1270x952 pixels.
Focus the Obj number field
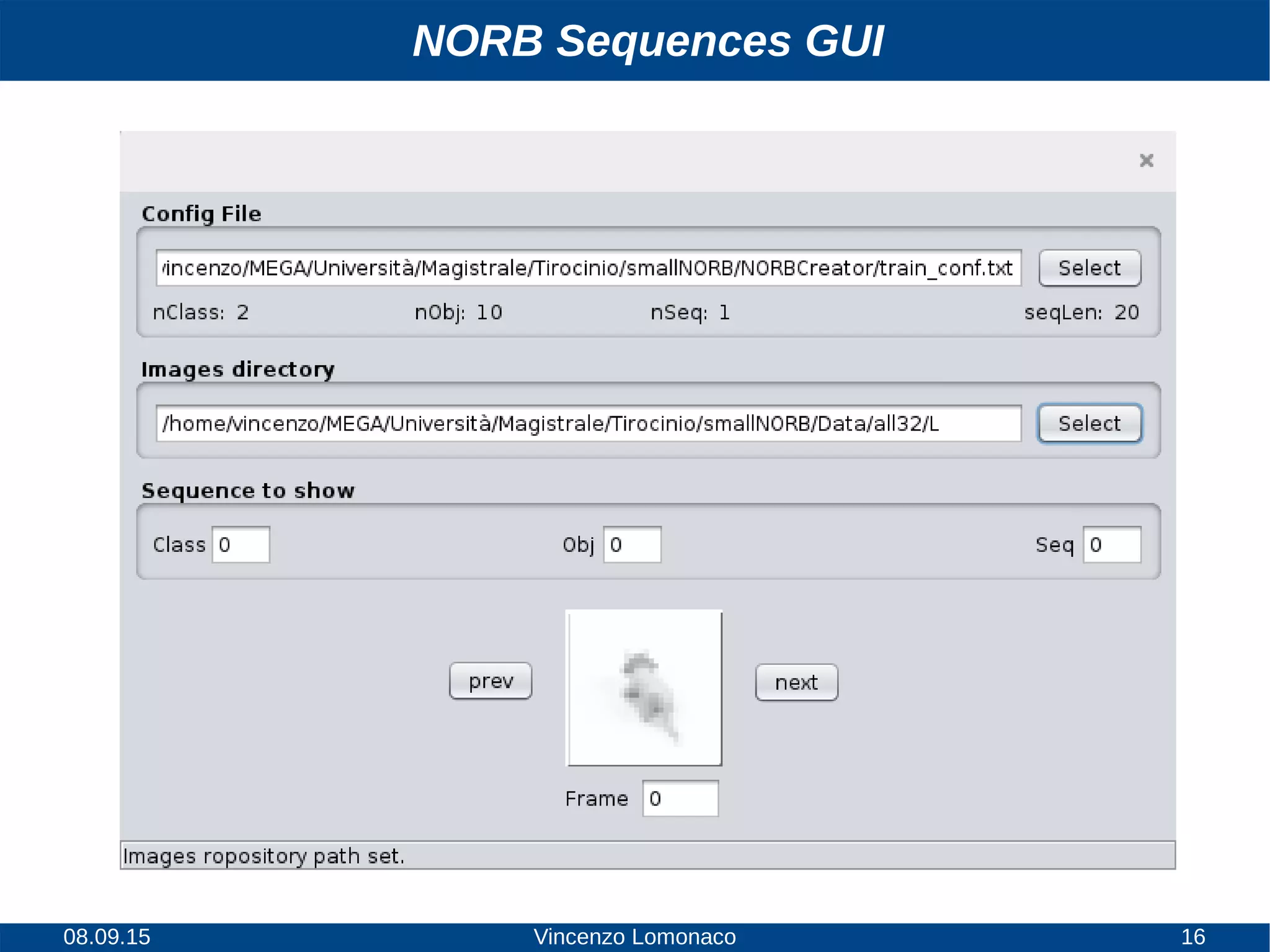pyautogui.click(x=632, y=545)
